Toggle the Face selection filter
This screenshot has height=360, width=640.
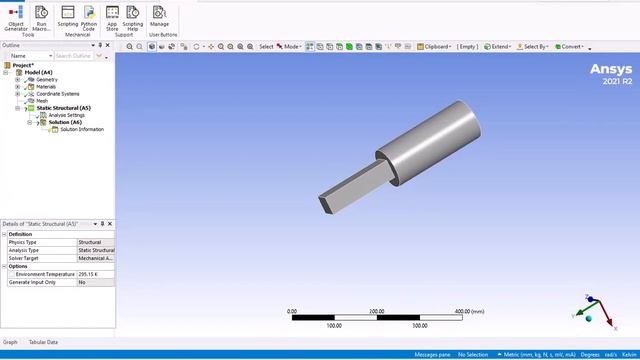[339, 47]
